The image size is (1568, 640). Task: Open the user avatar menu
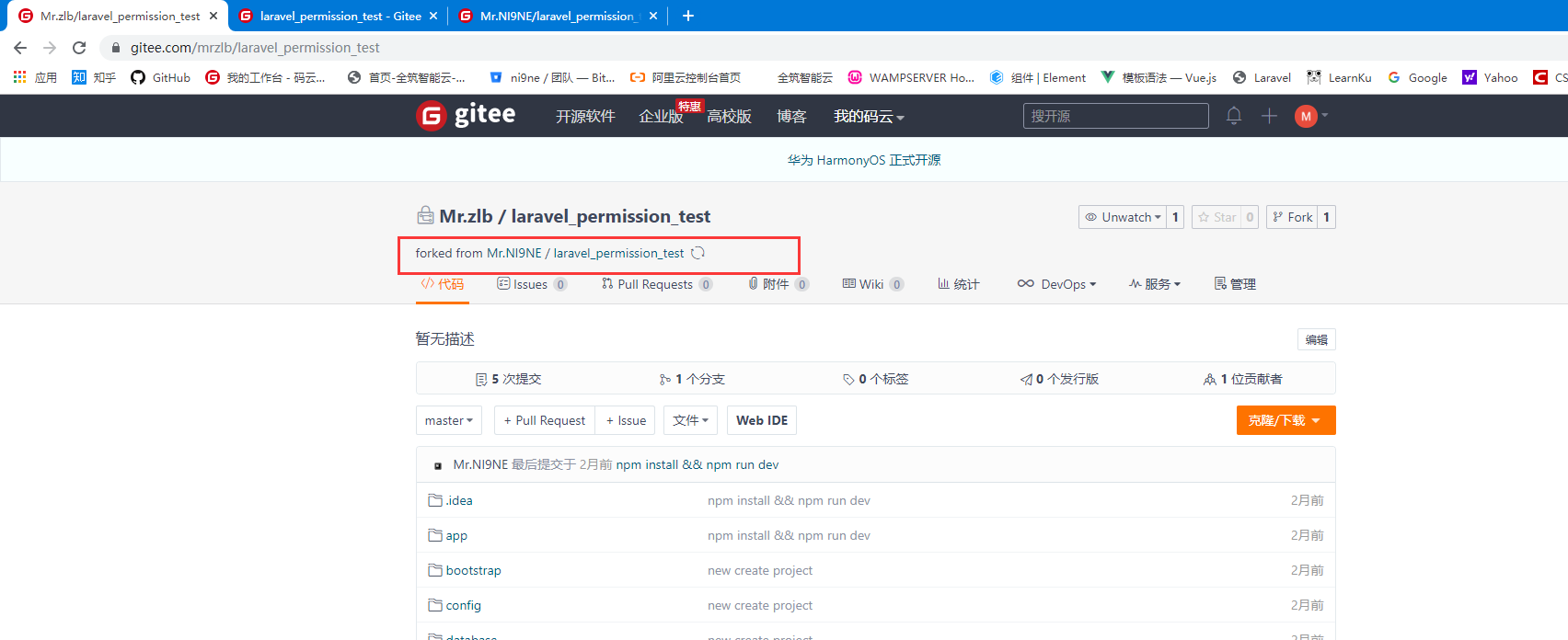click(1307, 116)
